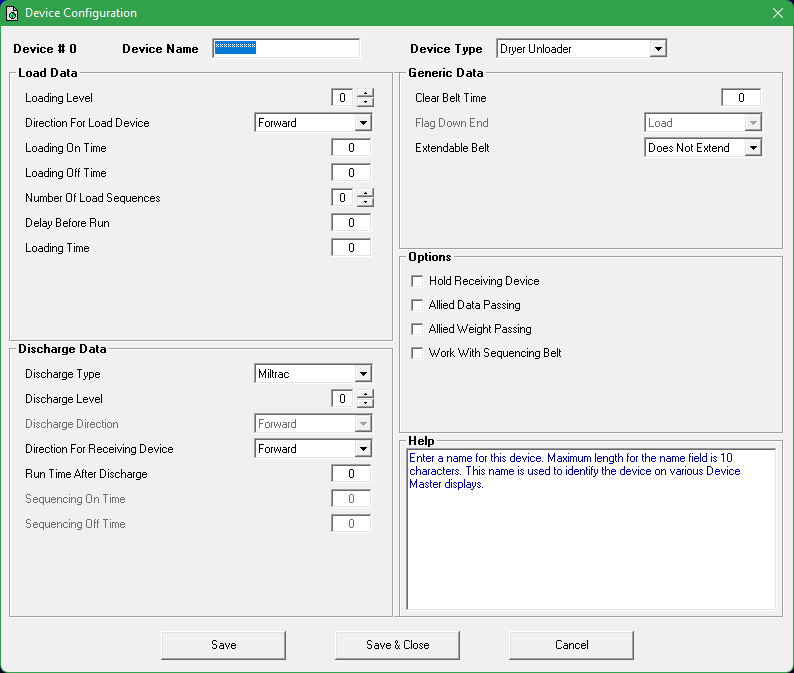Open Direction For Load Device dropdown
The width and height of the screenshot is (794, 673).
tap(363, 123)
